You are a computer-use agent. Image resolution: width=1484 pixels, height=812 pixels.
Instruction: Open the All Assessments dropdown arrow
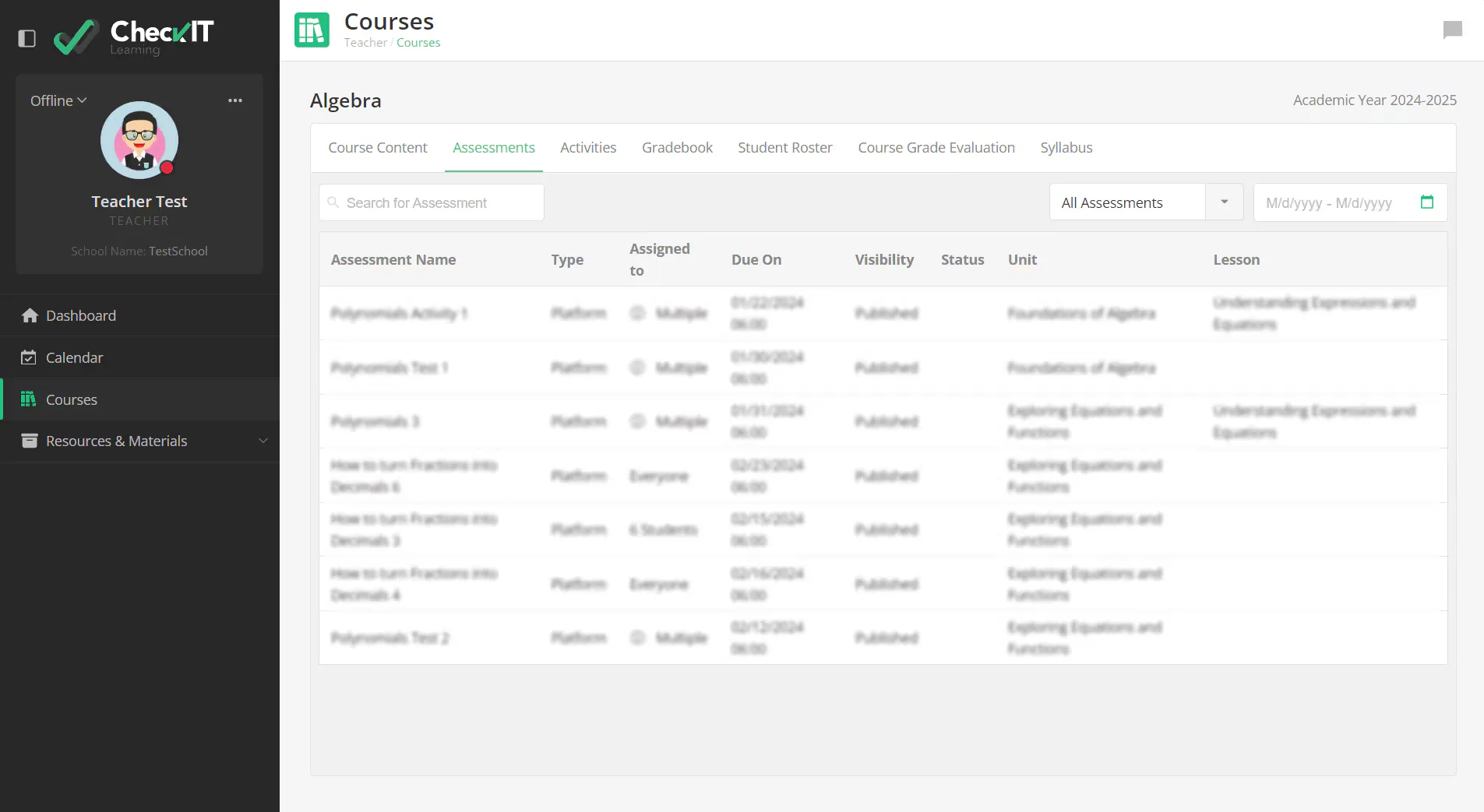1225,202
